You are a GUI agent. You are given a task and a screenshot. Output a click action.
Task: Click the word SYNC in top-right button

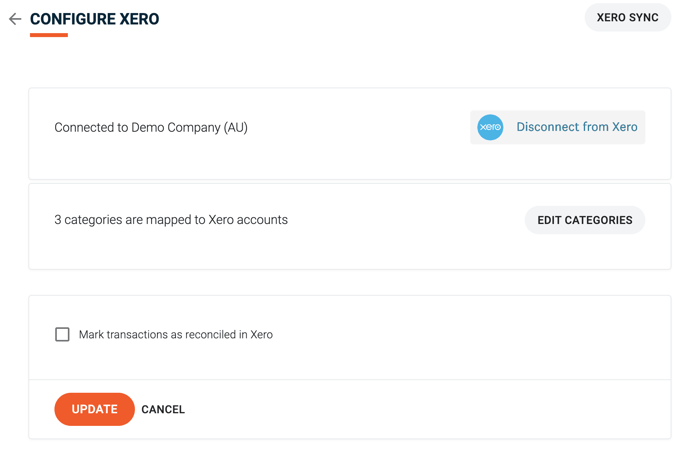(644, 18)
